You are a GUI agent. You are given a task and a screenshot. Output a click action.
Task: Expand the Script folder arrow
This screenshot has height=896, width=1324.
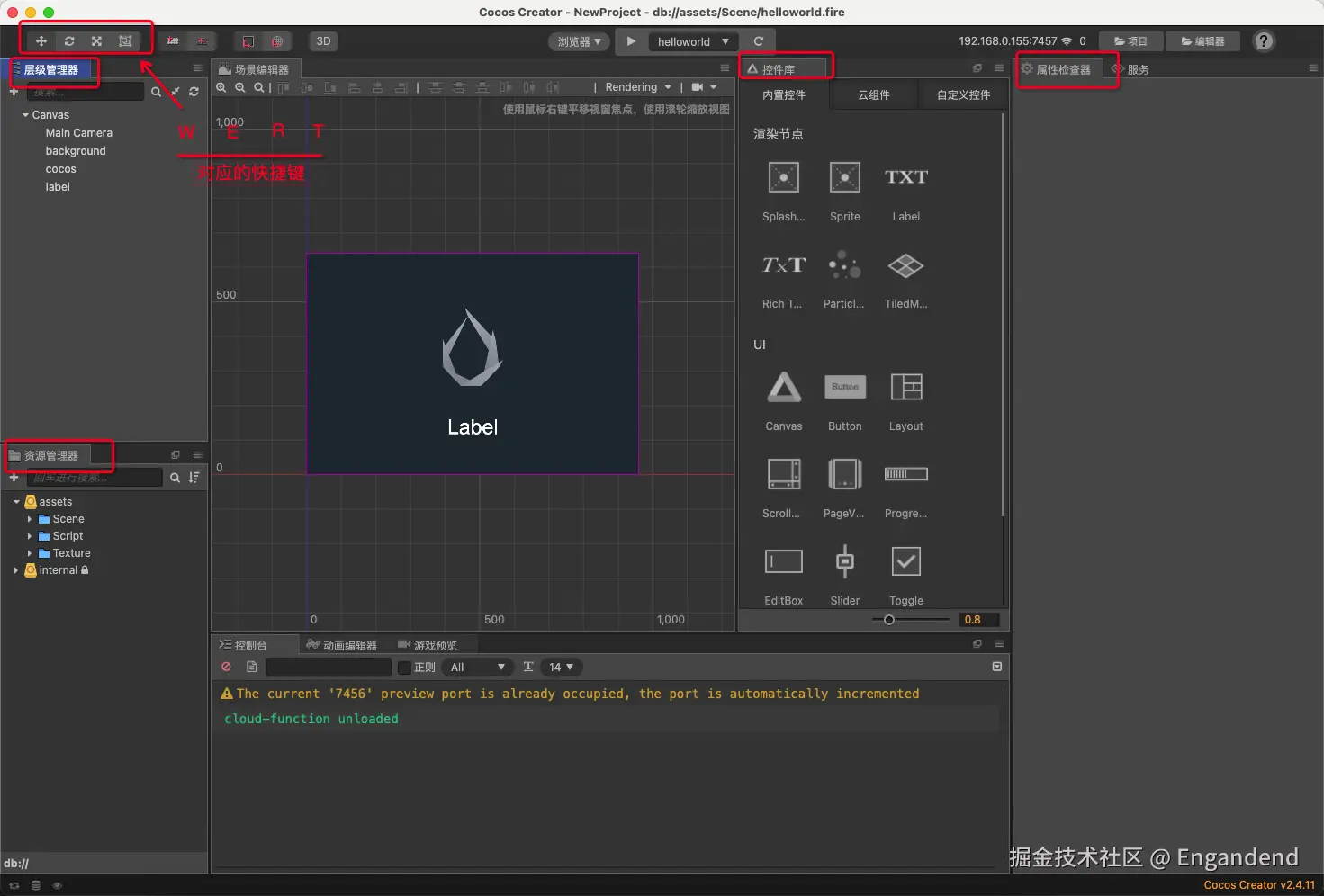point(30,536)
